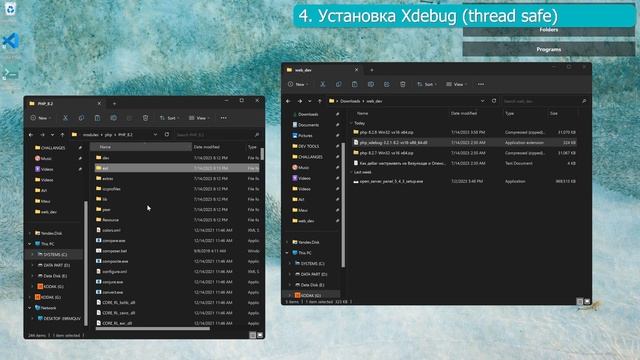The image size is (640, 360).
Task: Open Visual Studio Code from the desktop
Action: (x=11, y=41)
